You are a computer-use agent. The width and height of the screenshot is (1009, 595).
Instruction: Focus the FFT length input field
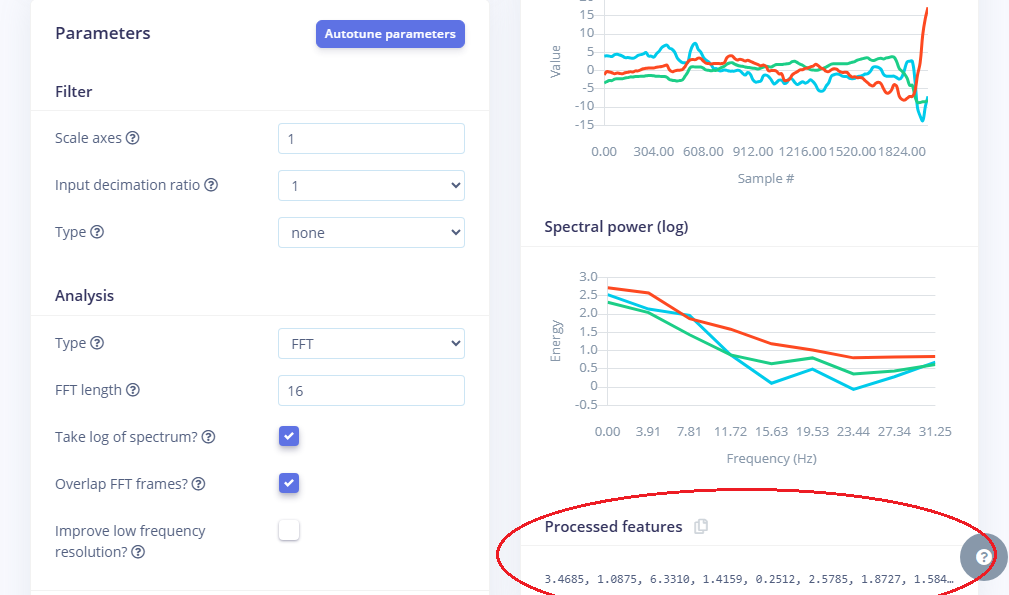(x=371, y=391)
